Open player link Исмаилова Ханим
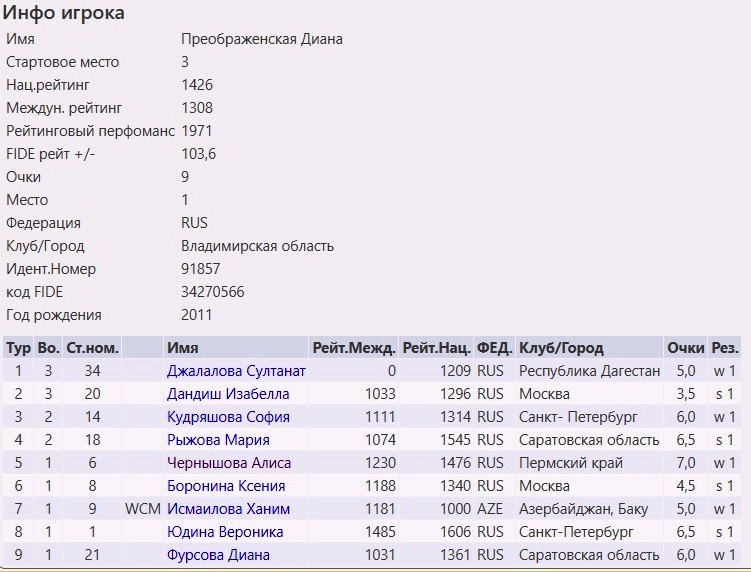The height and width of the screenshot is (572, 751). coord(228,509)
